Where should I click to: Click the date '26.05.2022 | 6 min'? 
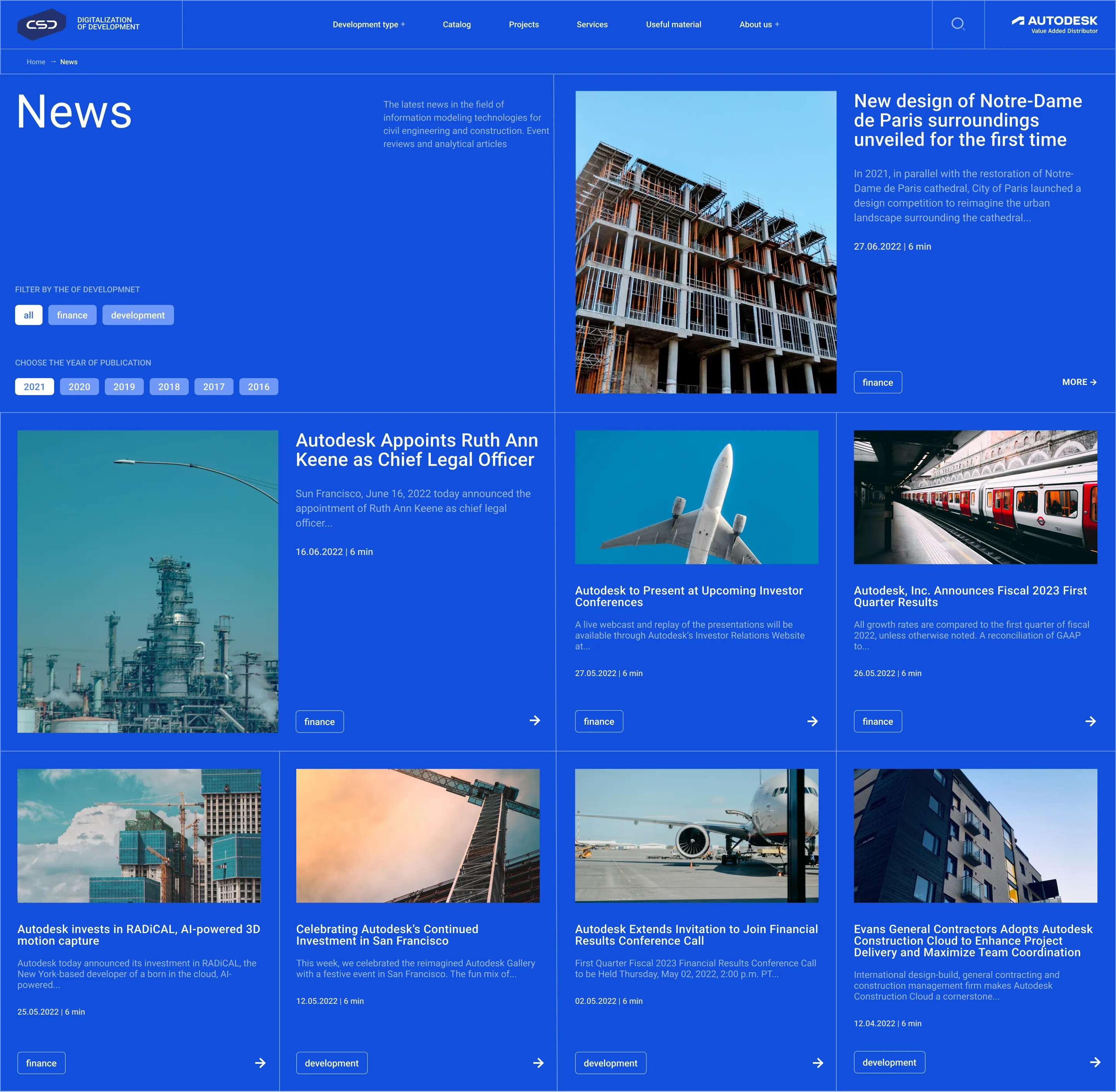(887, 673)
